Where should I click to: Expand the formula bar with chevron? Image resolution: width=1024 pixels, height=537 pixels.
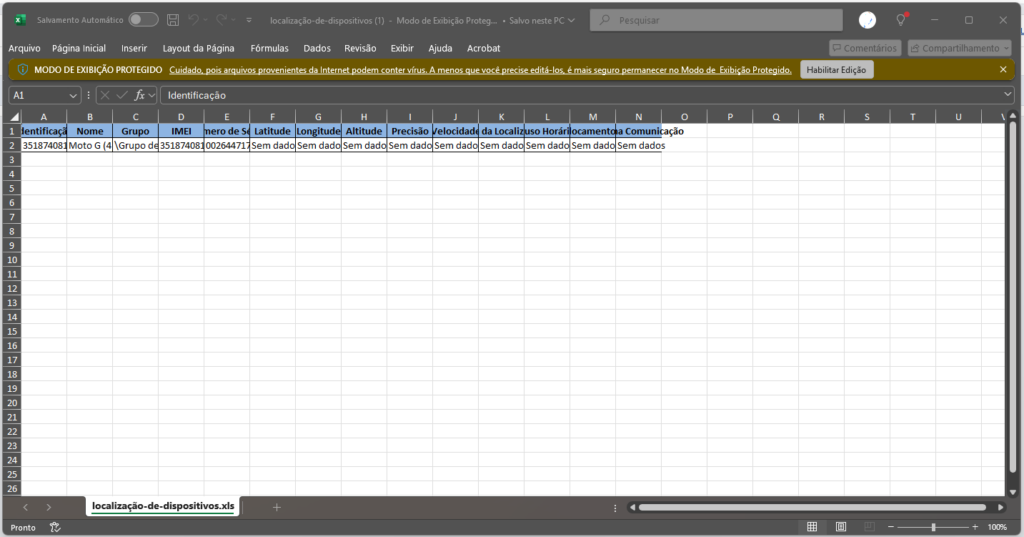[x=1008, y=95]
